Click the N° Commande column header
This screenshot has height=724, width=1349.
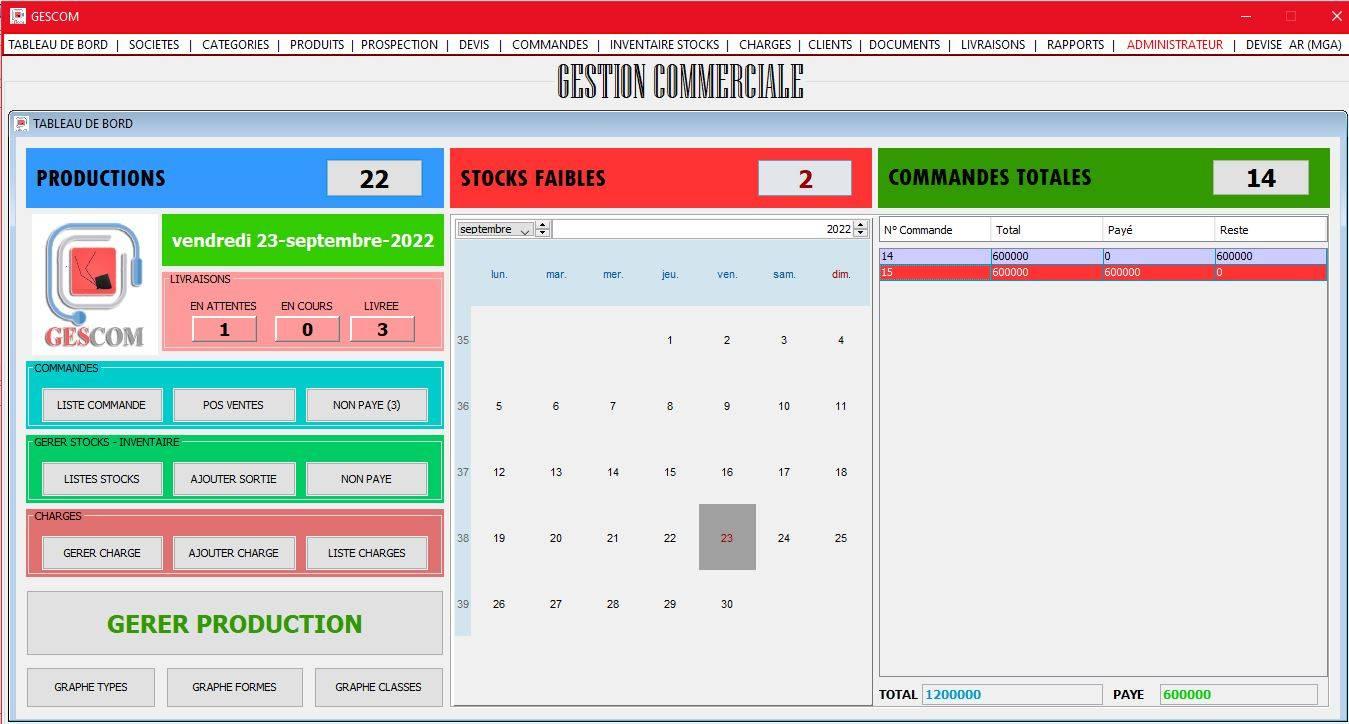(935, 230)
